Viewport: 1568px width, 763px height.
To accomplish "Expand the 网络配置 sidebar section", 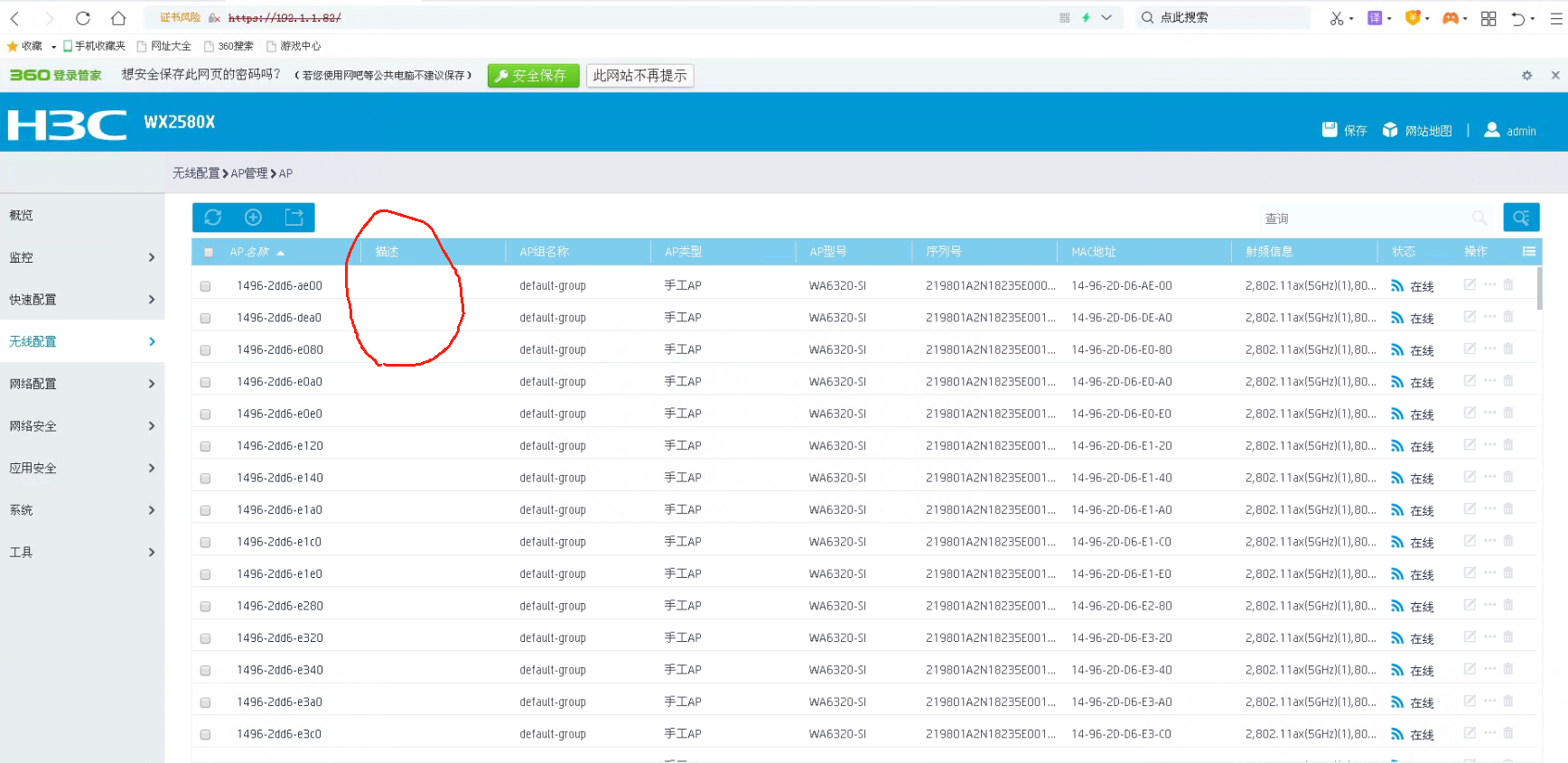I will tap(81, 384).
